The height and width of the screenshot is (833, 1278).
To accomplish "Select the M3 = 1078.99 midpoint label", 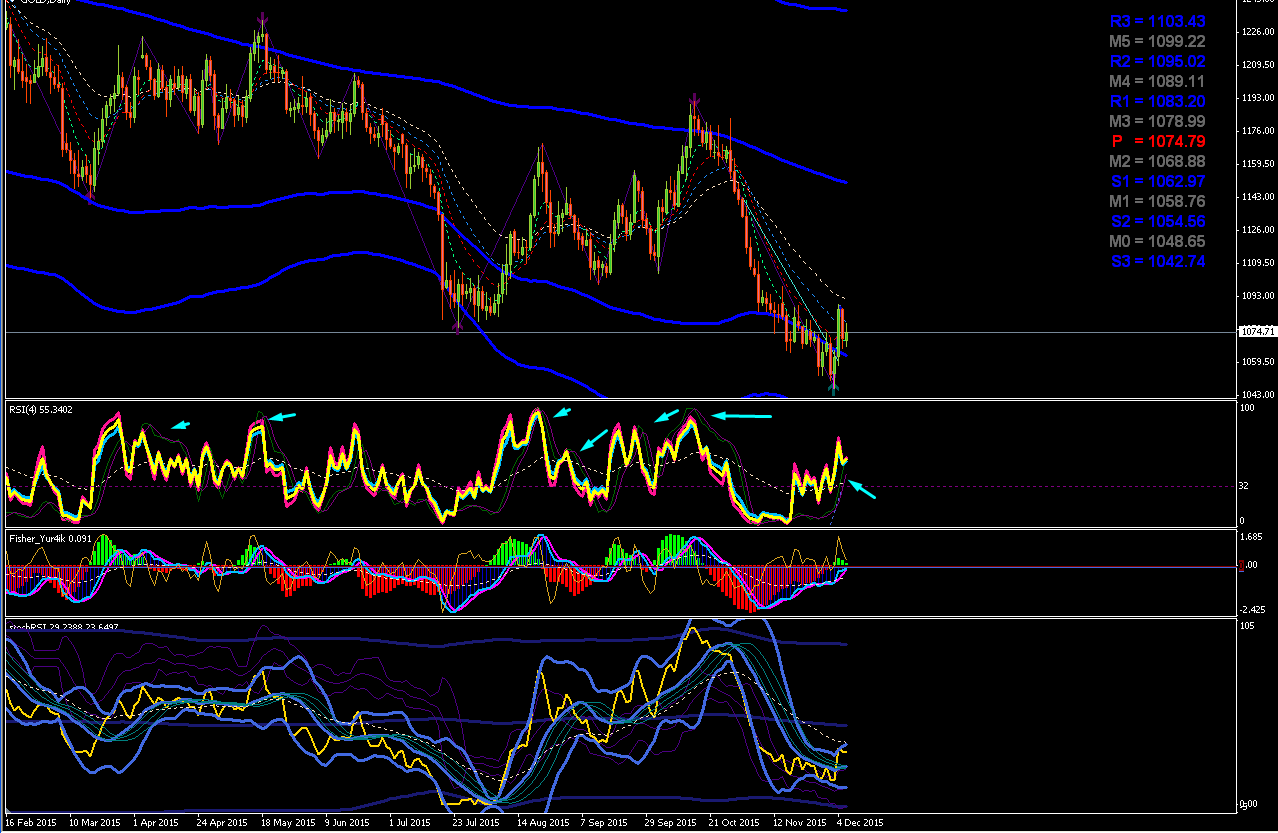I will 1157,121.
